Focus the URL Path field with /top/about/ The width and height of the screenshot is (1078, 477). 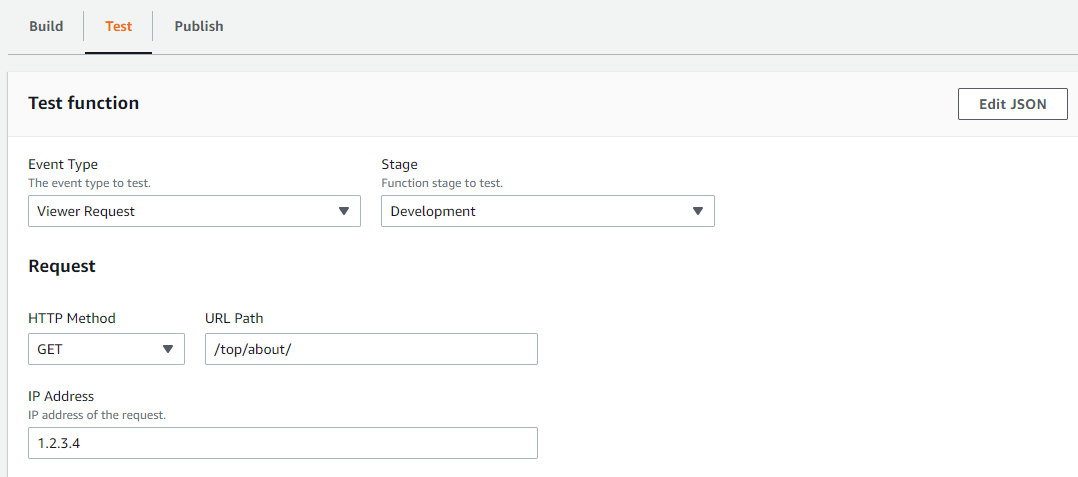(371, 348)
